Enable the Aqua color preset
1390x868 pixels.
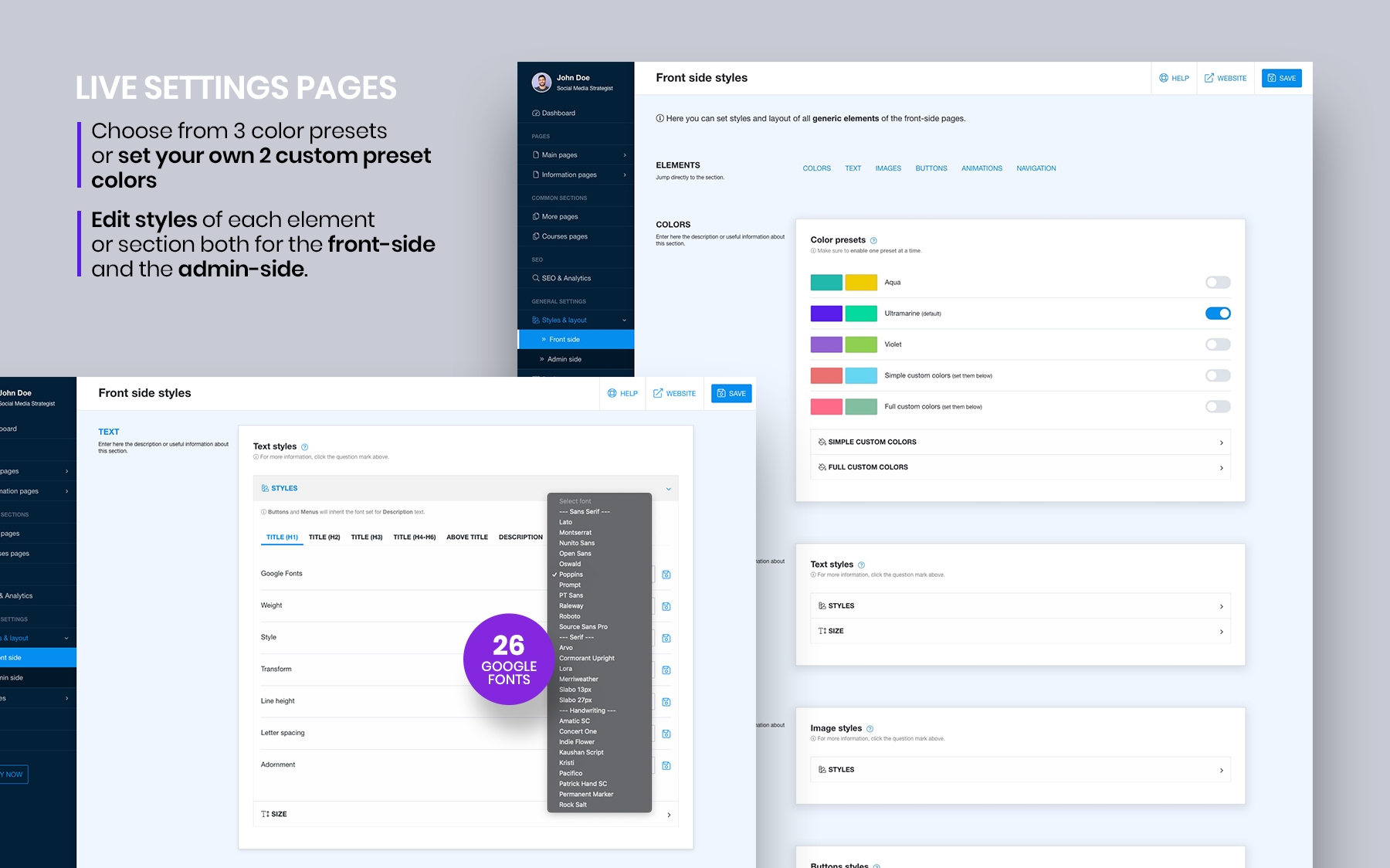pyautogui.click(x=1217, y=283)
